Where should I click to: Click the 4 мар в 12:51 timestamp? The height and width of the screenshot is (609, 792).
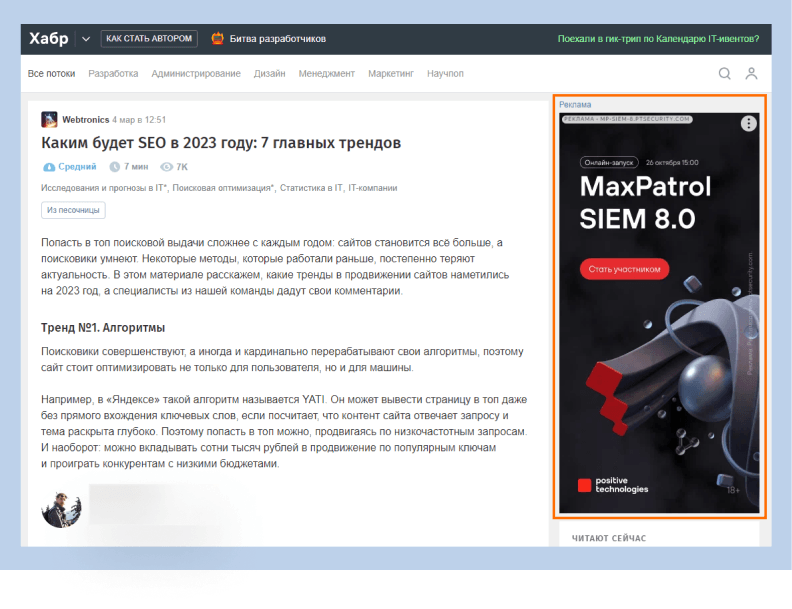[139, 120]
